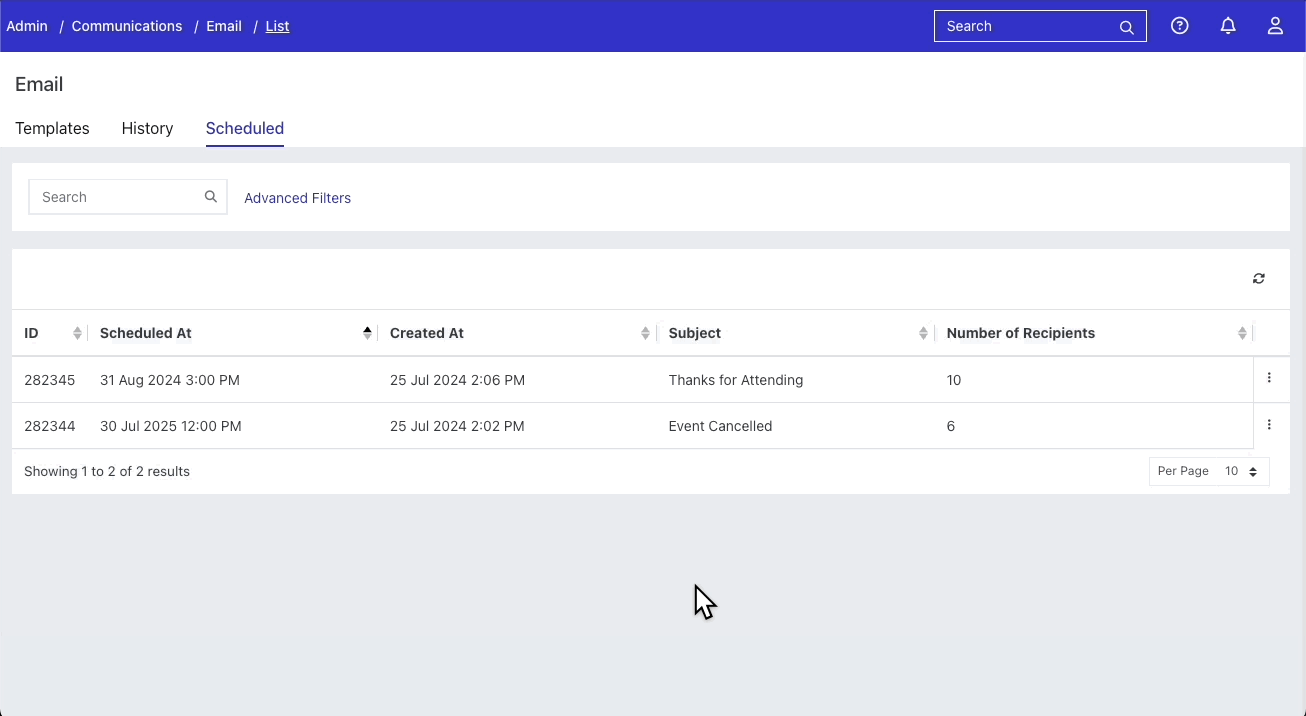
Task: Click recipients count 6 cell
Action: (x=951, y=426)
